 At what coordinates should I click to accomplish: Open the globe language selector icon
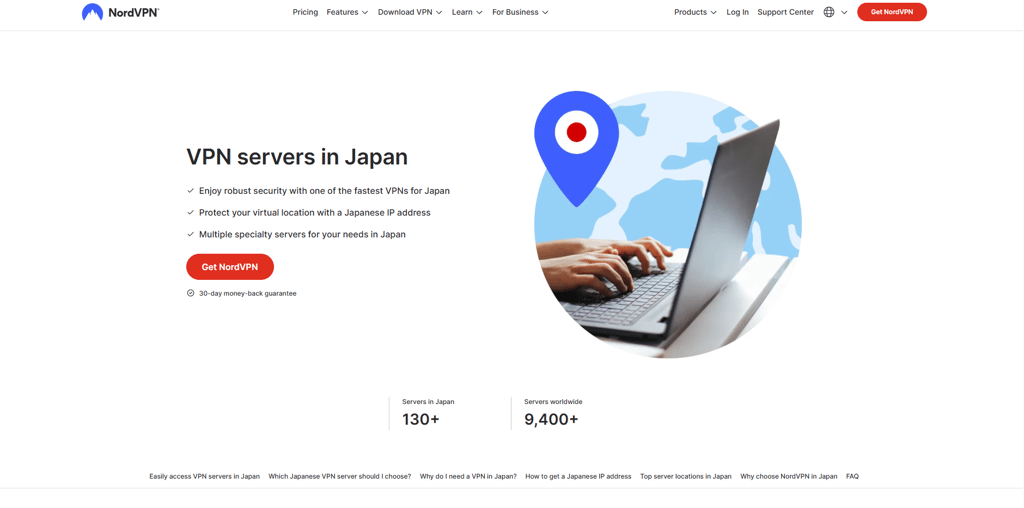(829, 12)
